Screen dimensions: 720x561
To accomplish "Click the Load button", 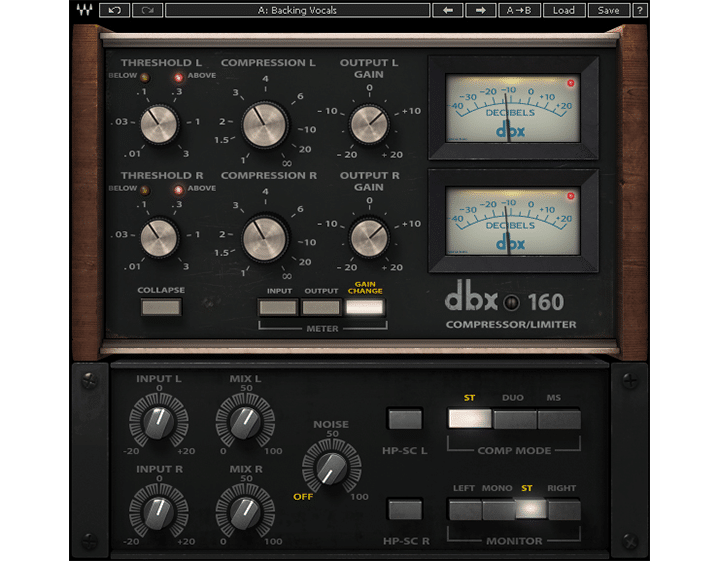I will (x=564, y=10).
